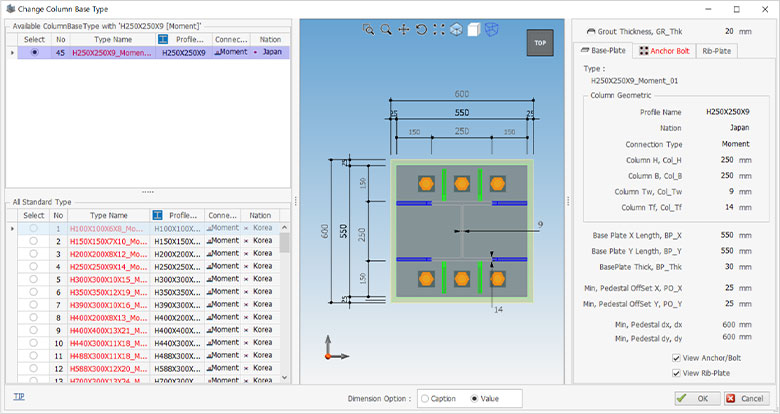Viewport: 780px width, 414px height.
Task: Click H390X300X10X16 type name in row 7
Action: 108,305
